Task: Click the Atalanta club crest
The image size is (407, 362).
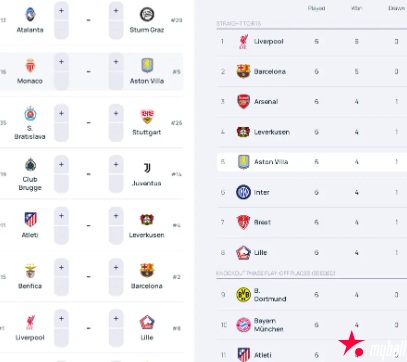Action: [x=30, y=14]
